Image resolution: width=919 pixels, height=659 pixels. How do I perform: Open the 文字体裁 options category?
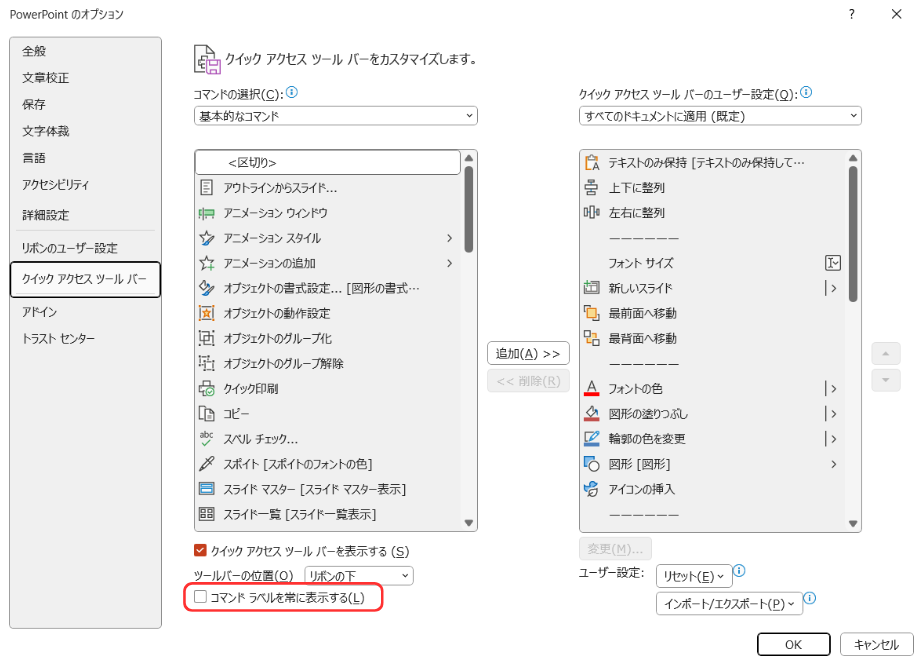[x=46, y=131]
